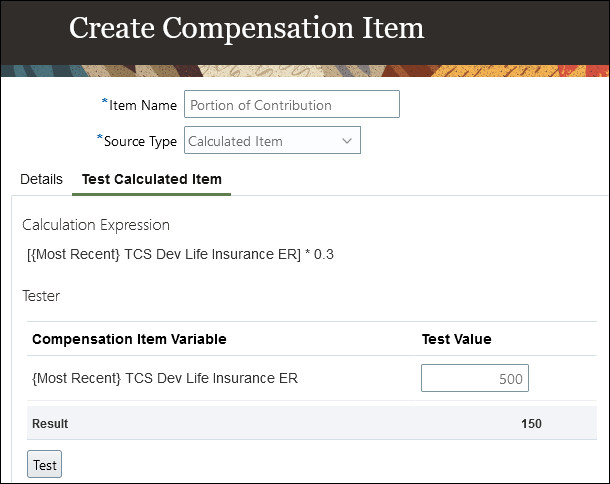
Task: Click the Test button
Action: (44, 464)
